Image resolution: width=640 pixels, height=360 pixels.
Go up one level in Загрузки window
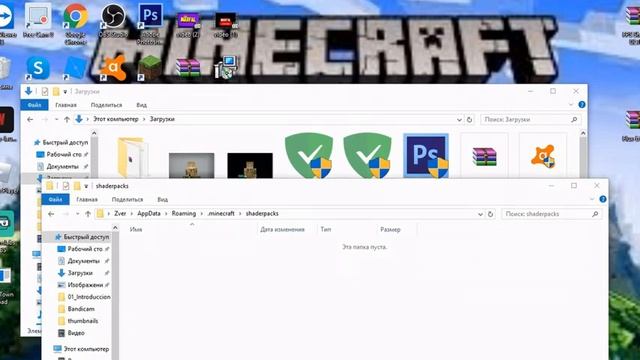[67, 120]
